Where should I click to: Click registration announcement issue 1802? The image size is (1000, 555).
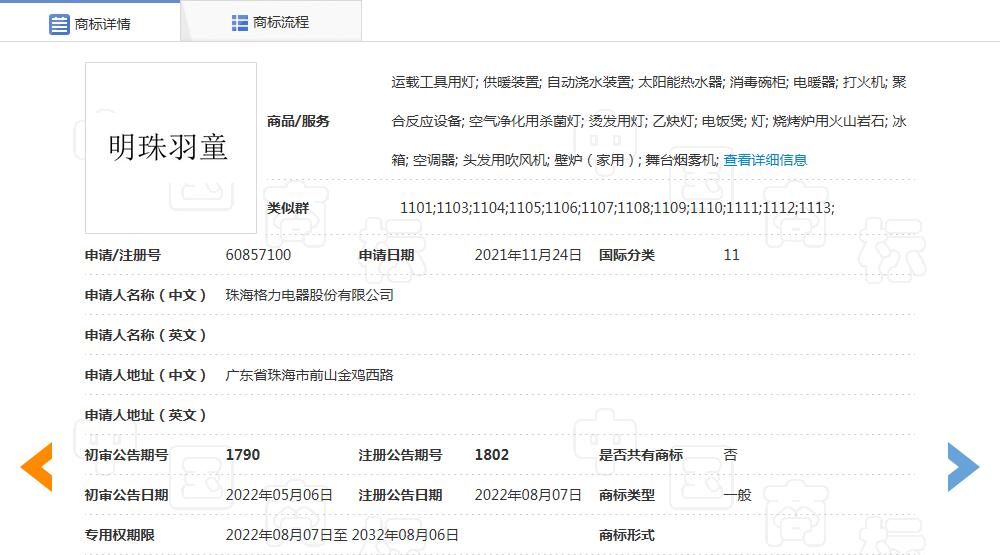[492, 455]
